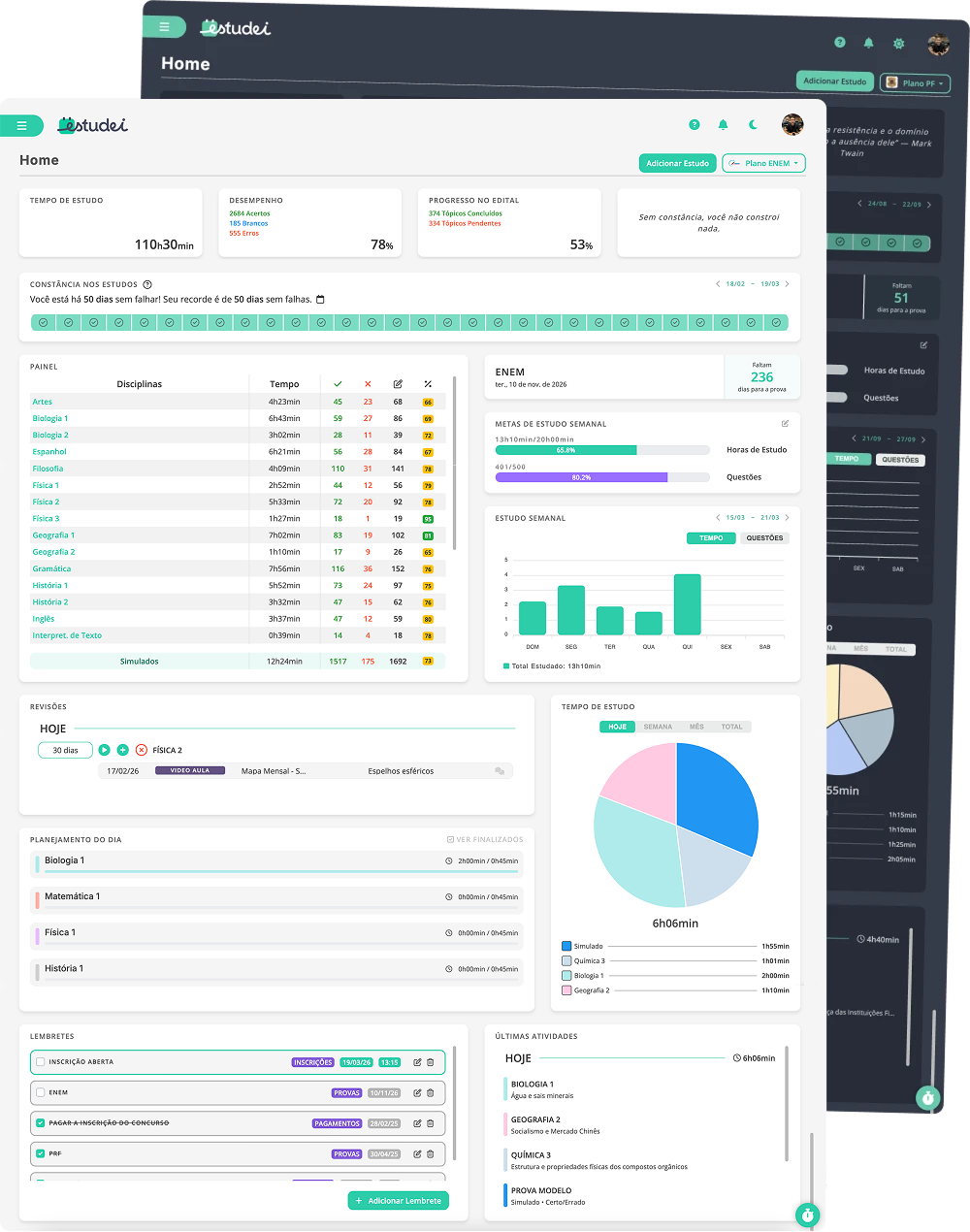Viewport: 970px width, 1232px height.
Task: Start the Física 2 review with the play icon
Action: pyautogui.click(x=104, y=750)
